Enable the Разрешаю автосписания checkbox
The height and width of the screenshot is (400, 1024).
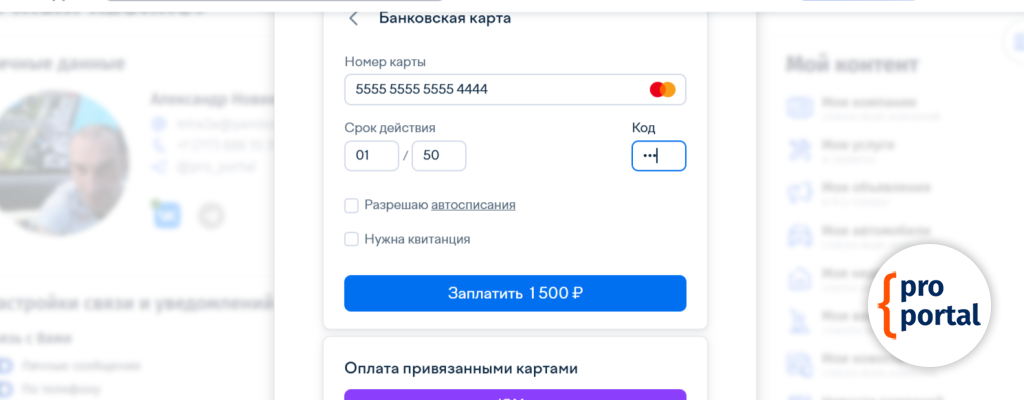[x=352, y=205]
